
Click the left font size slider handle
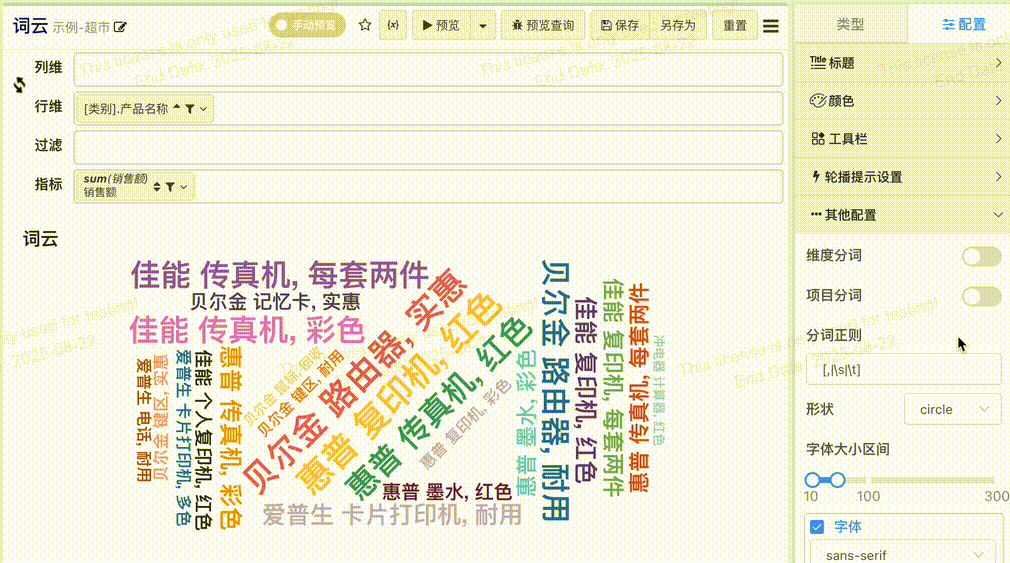pos(812,480)
